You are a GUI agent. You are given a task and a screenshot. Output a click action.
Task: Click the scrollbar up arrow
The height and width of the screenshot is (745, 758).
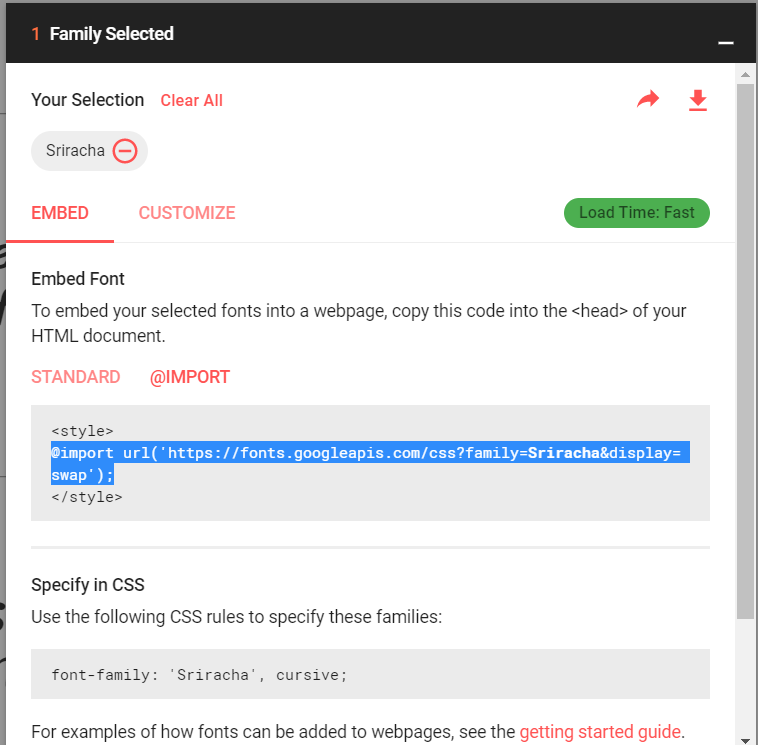(x=746, y=74)
